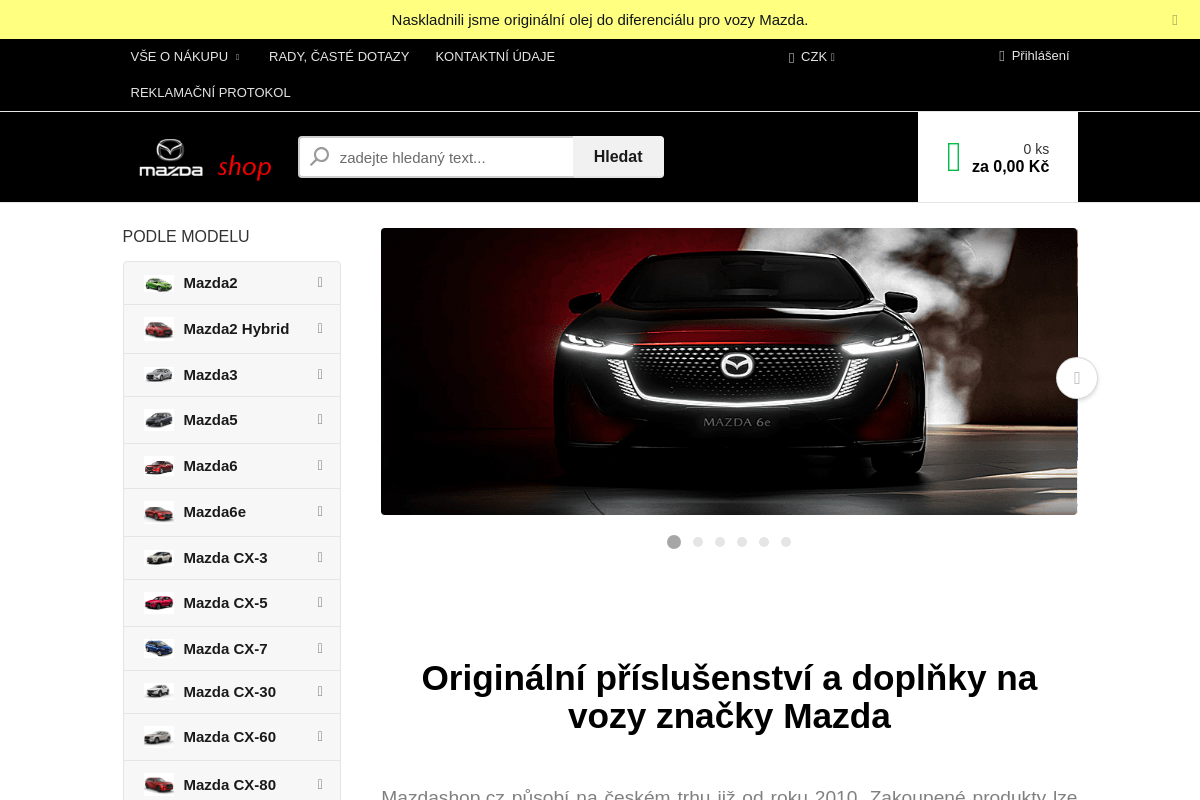
Task: Expand the Mazda CX-60 category arrow
Action: [320, 736]
